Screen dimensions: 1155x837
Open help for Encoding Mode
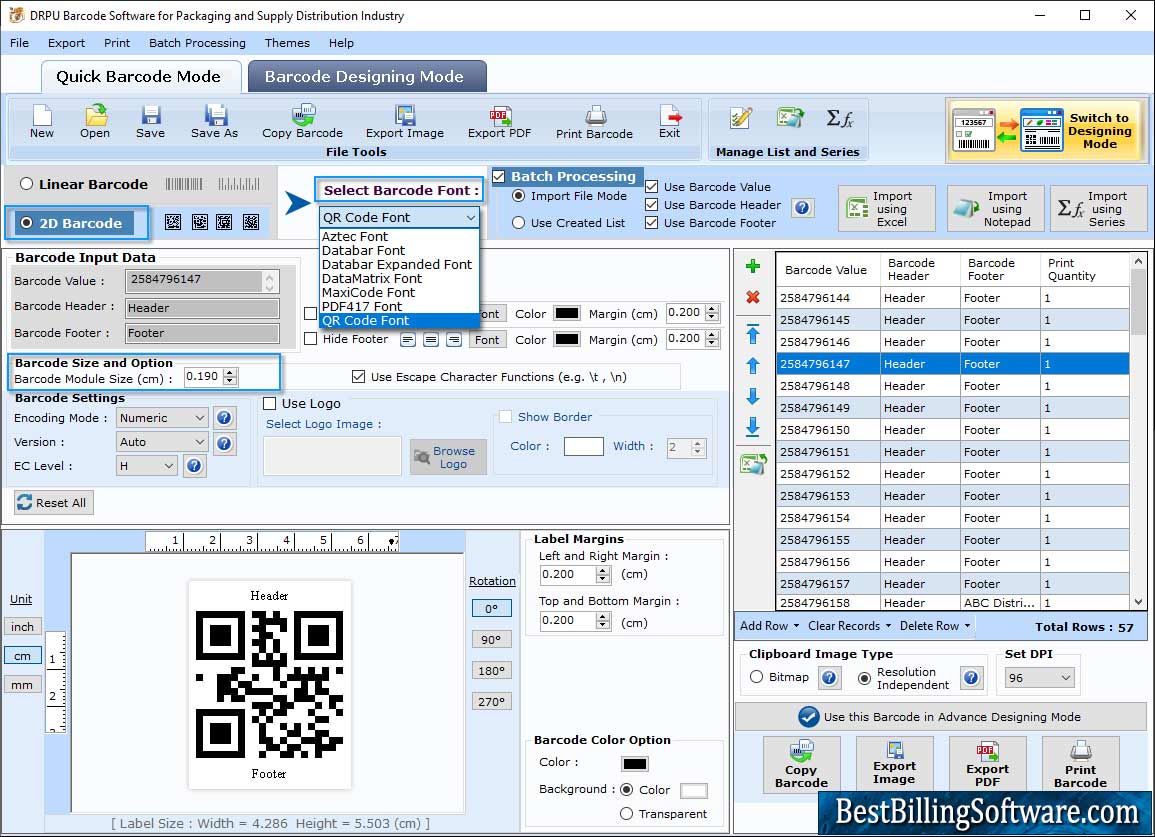[225, 418]
